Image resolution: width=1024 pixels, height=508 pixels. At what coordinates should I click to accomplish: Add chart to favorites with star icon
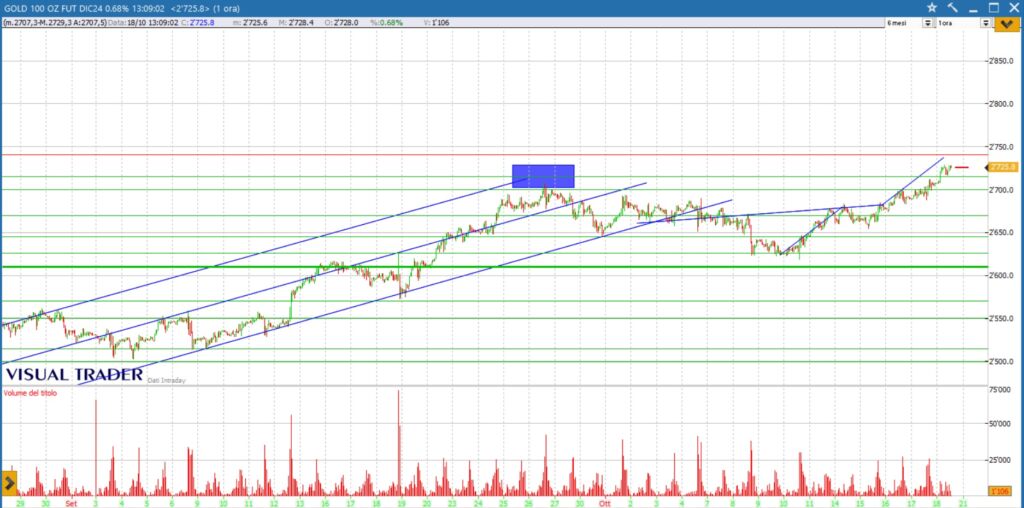click(932, 8)
